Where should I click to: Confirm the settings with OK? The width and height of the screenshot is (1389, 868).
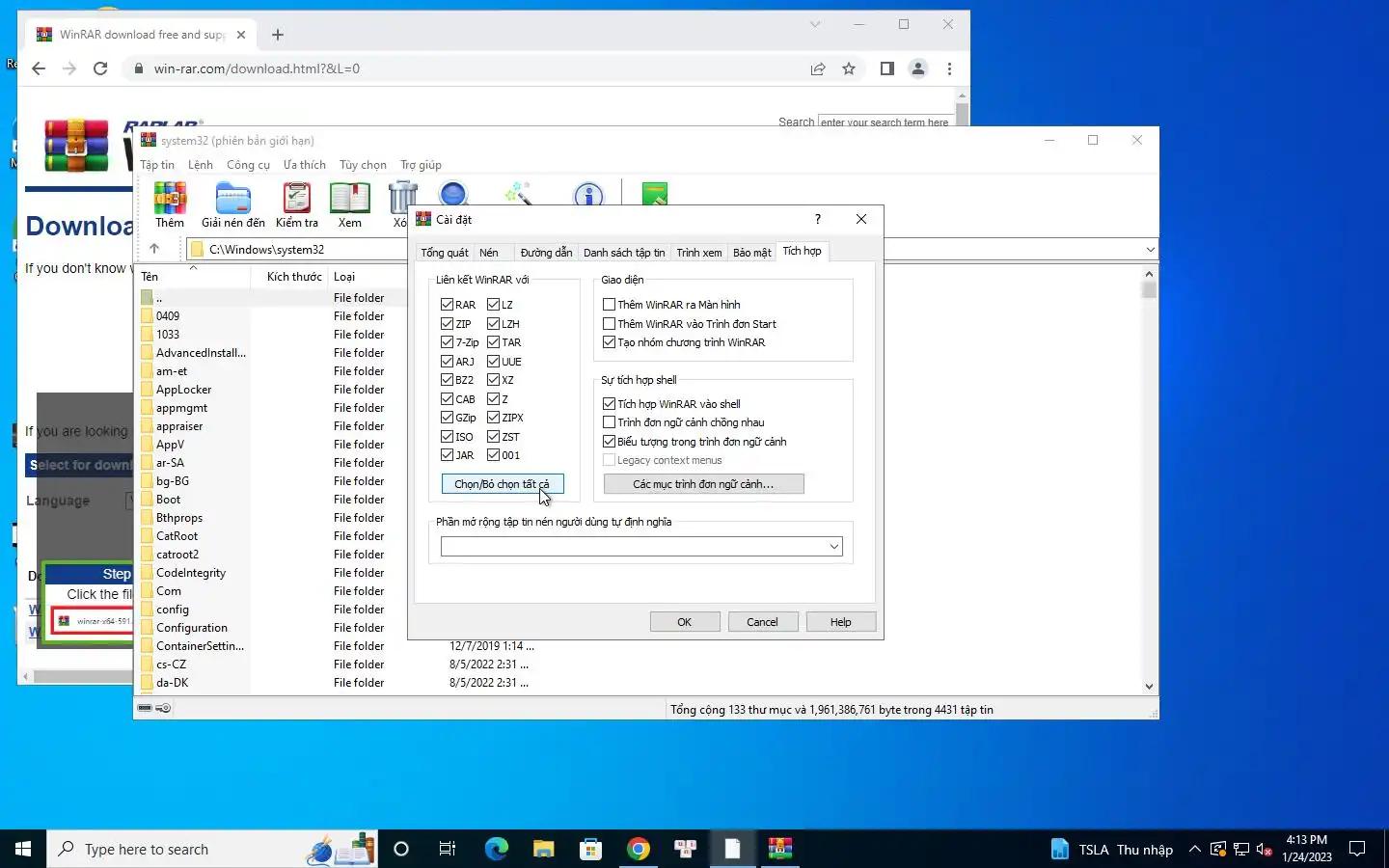coord(685,622)
